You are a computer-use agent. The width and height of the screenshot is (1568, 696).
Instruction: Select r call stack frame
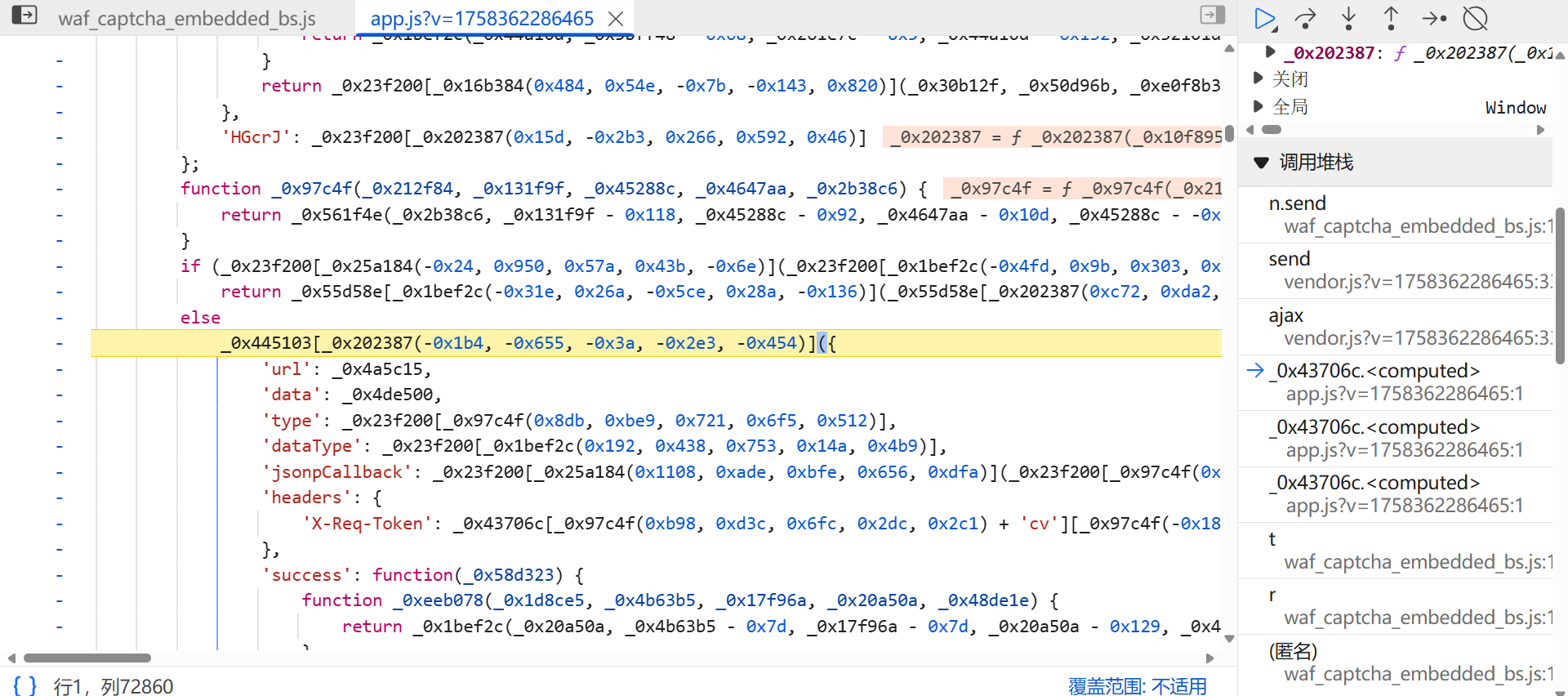click(x=1396, y=606)
